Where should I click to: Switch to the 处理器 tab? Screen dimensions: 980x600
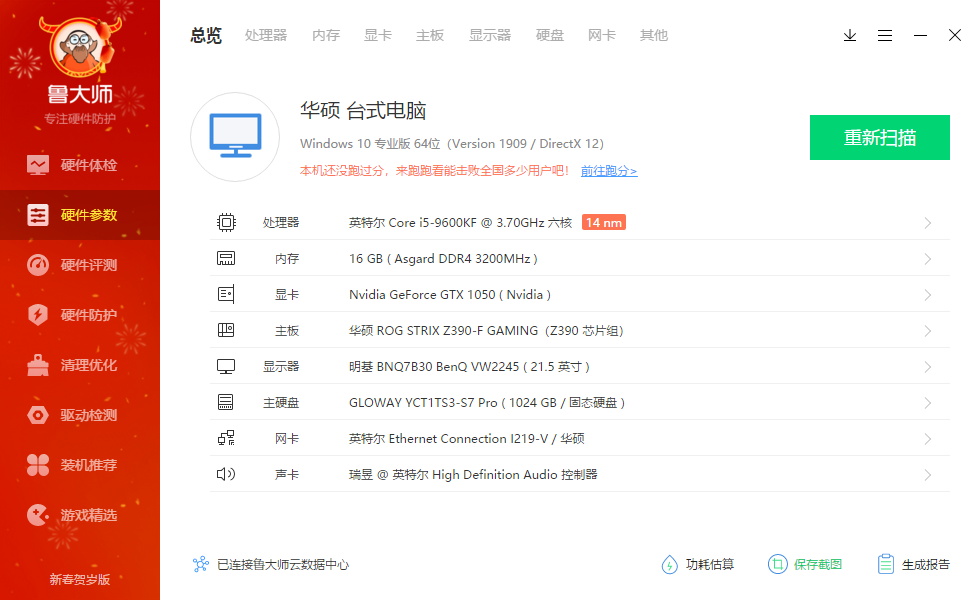(x=266, y=36)
